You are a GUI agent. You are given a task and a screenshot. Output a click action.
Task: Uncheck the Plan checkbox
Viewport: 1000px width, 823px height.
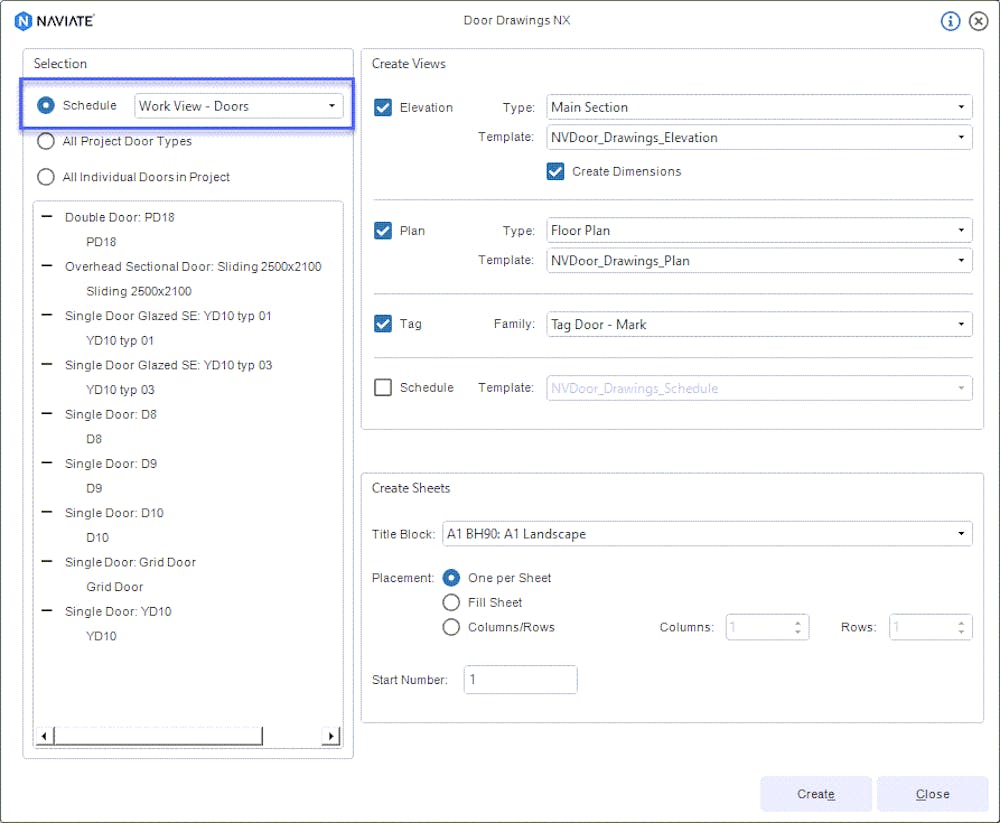tap(383, 230)
